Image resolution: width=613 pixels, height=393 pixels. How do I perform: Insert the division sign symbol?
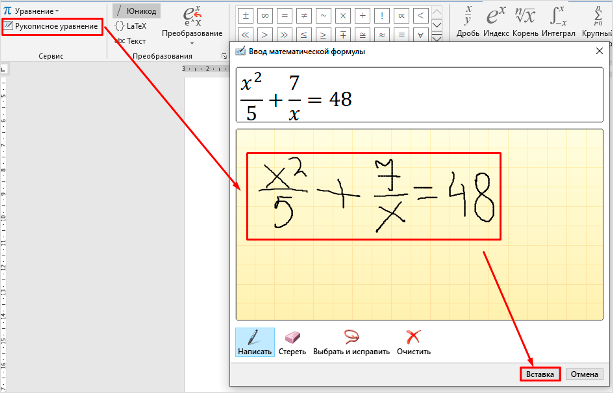point(362,16)
